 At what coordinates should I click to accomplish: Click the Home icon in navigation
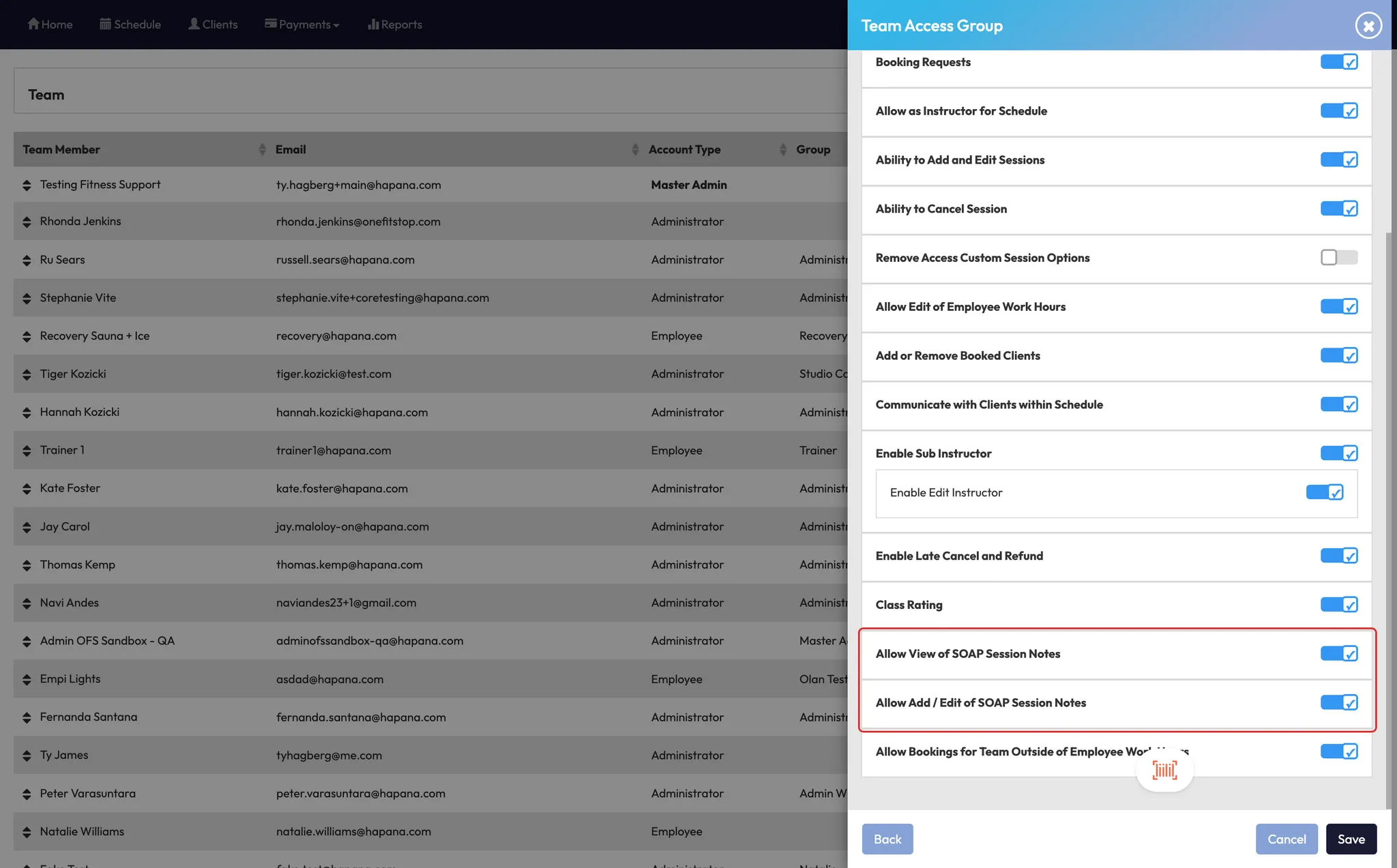pos(33,24)
